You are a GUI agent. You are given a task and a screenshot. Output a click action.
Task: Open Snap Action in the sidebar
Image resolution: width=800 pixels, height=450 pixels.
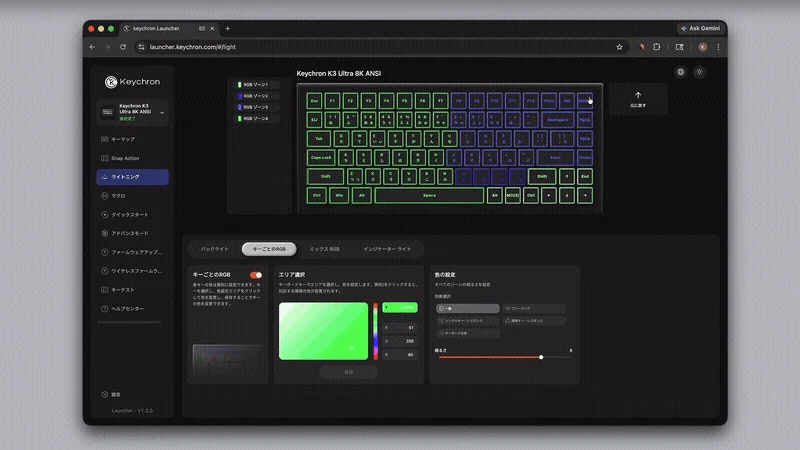(132, 158)
